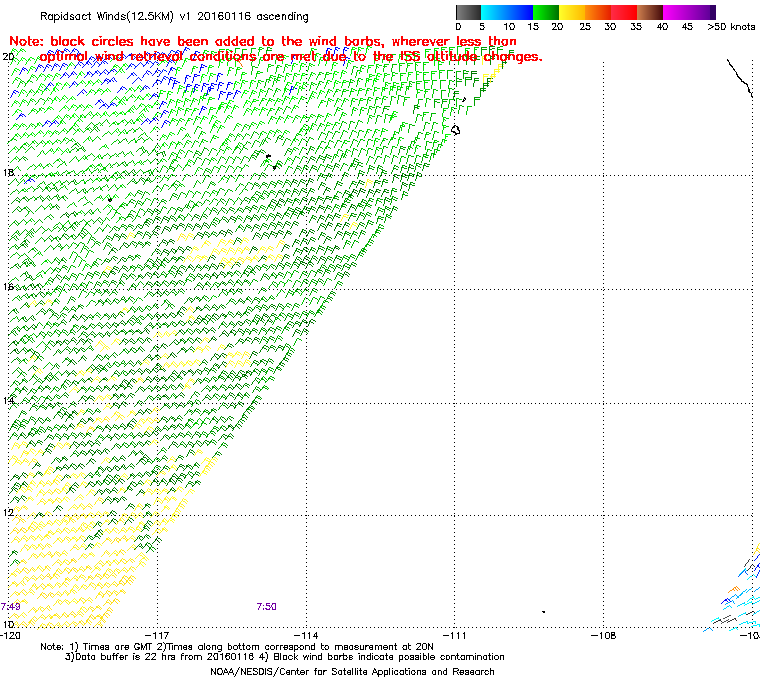Click the 'Rapidscat Winds(12.5KM) v1 20160116 ascending' title
Screen dimensions: 760x688
coord(174,16)
